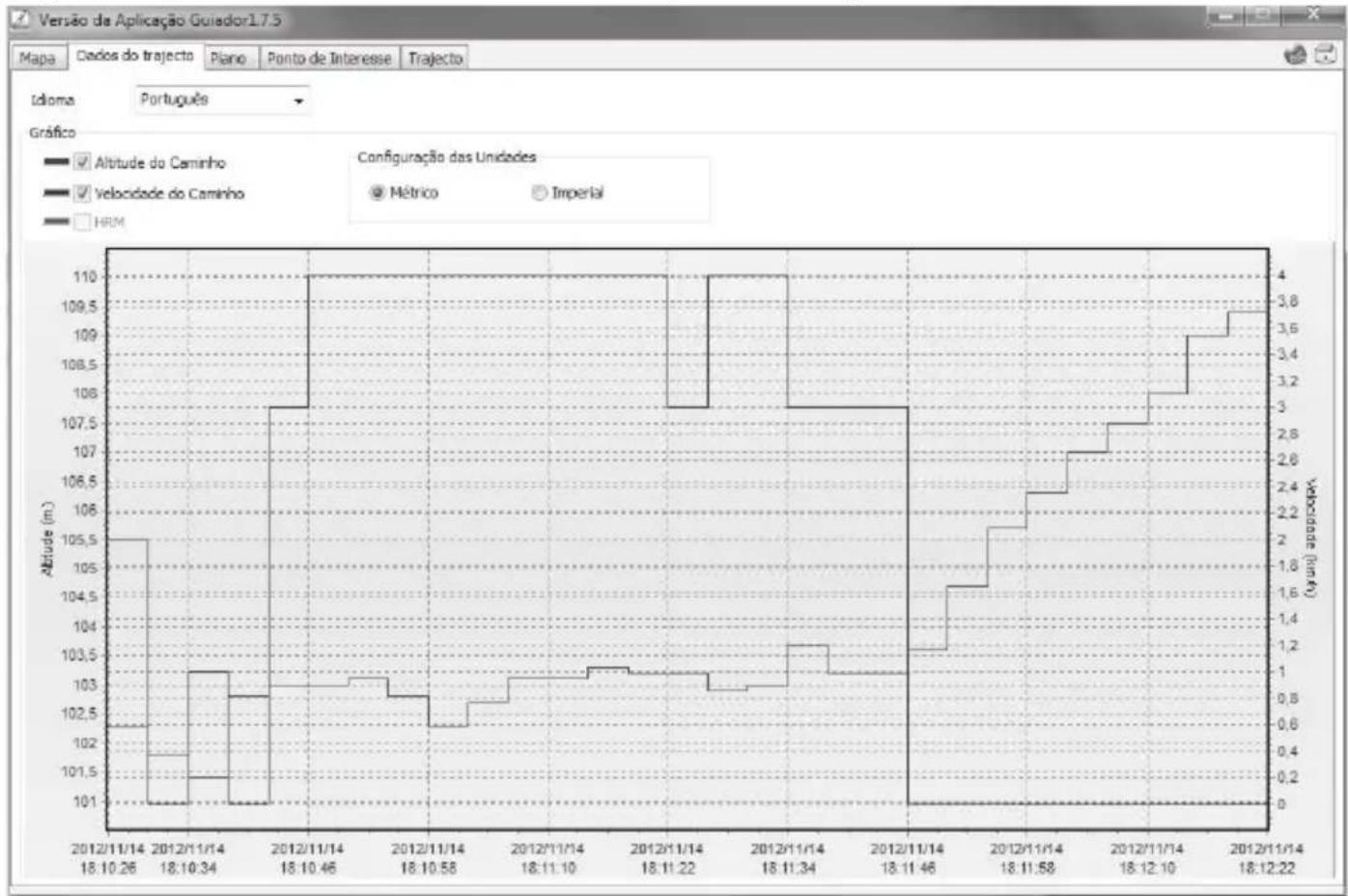The height and width of the screenshot is (896, 1348).
Task: Open the Trajecto tab
Action: pos(435,58)
